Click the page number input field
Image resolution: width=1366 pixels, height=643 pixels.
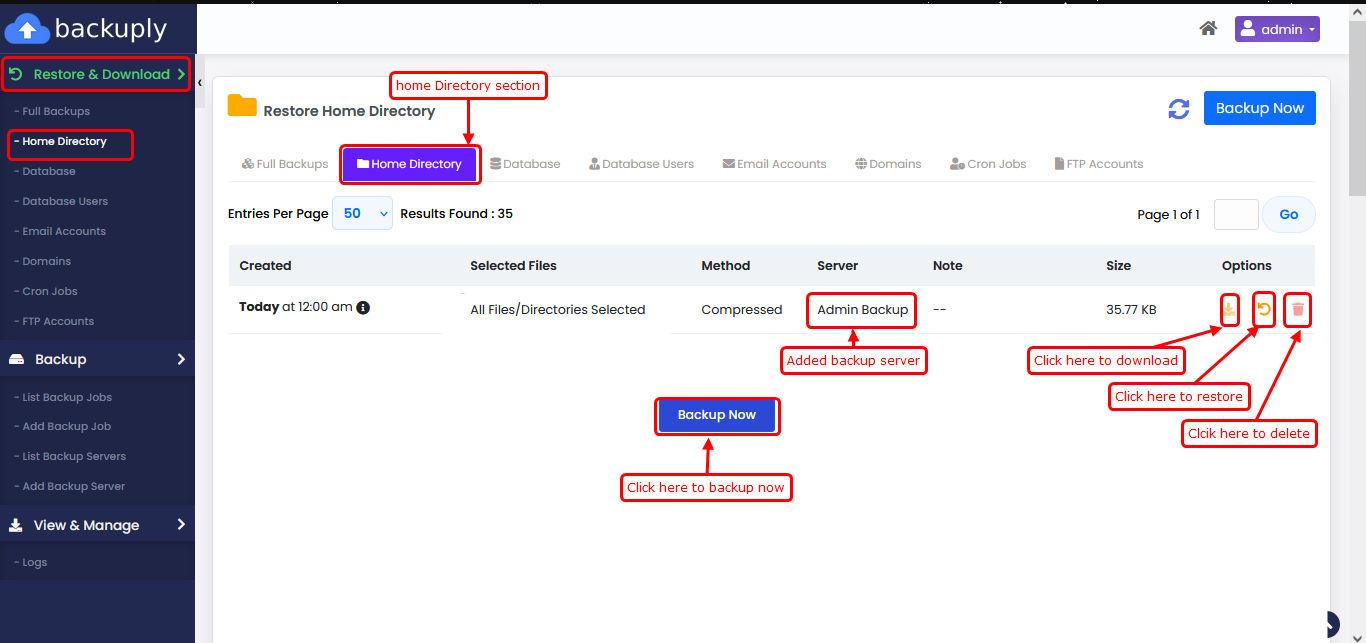point(1236,214)
